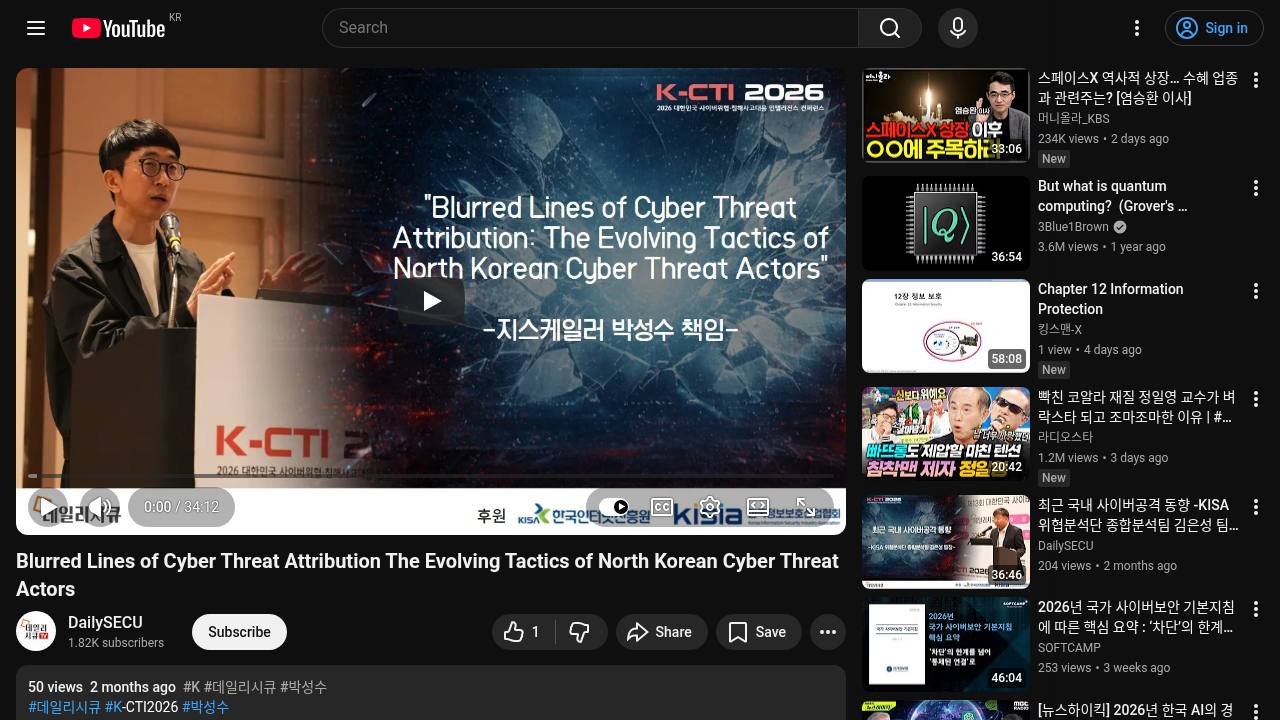Switch to theater mode
The height and width of the screenshot is (720, 1280).
tap(758, 507)
